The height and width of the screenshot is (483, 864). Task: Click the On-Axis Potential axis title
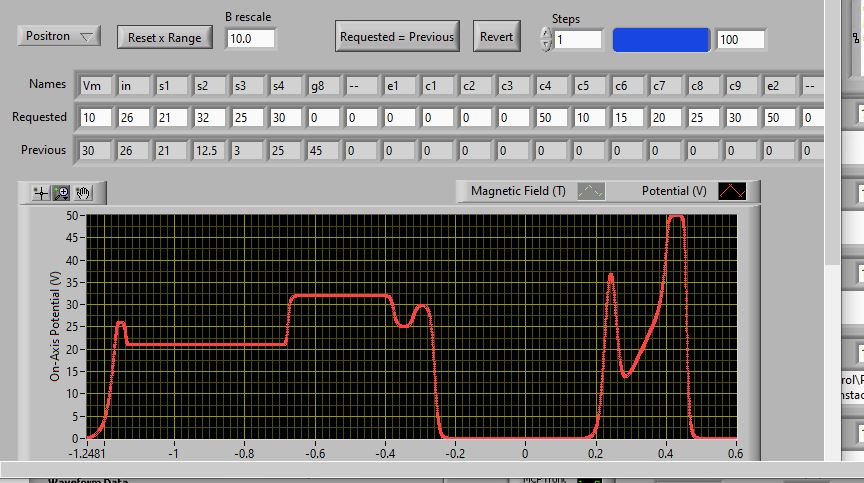(55, 327)
